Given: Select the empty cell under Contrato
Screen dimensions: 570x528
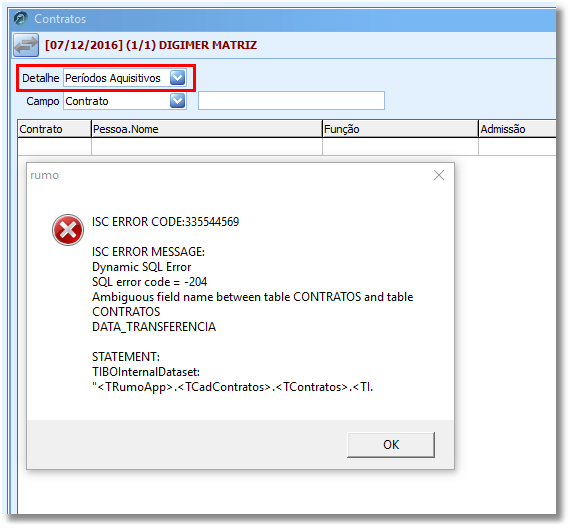Looking at the screenshot, I should tap(54, 147).
